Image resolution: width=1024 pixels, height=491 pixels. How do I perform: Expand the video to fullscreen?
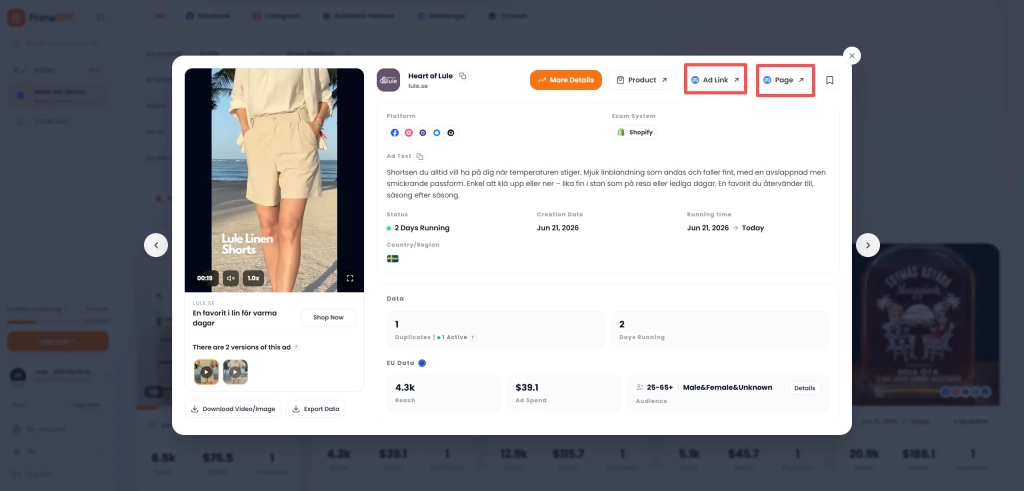(350, 278)
